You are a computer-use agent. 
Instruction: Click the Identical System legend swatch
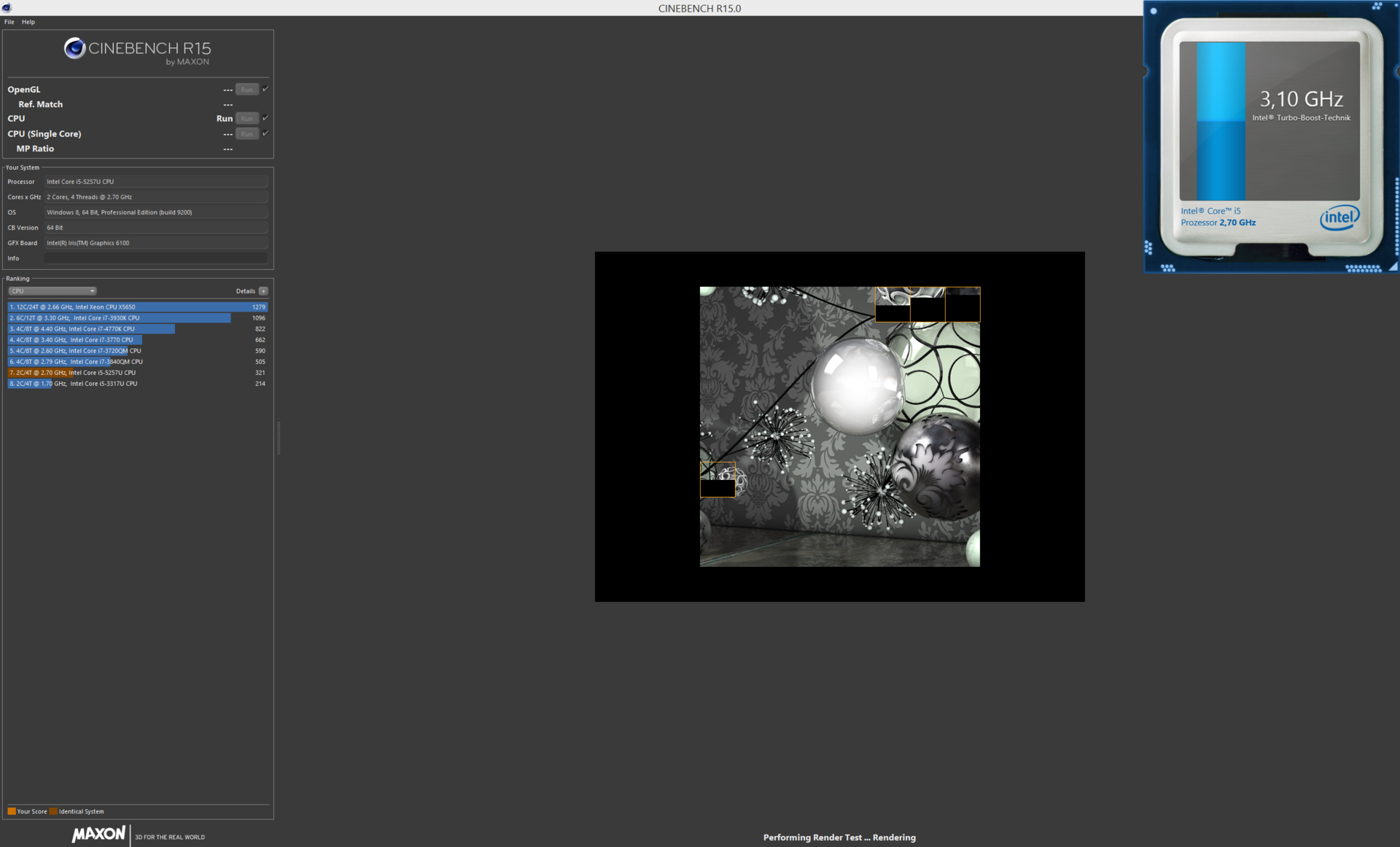tap(53, 811)
